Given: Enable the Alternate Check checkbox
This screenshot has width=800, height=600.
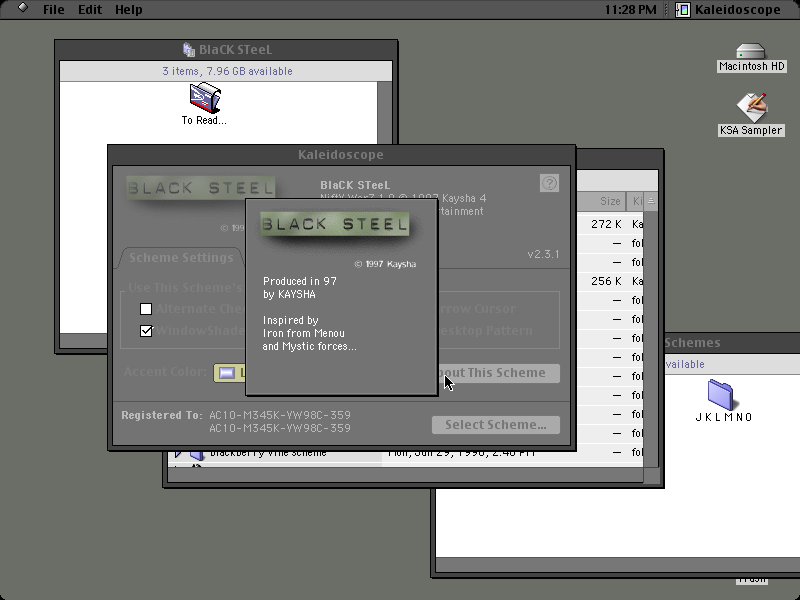Looking at the screenshot, I should [146, 309].
